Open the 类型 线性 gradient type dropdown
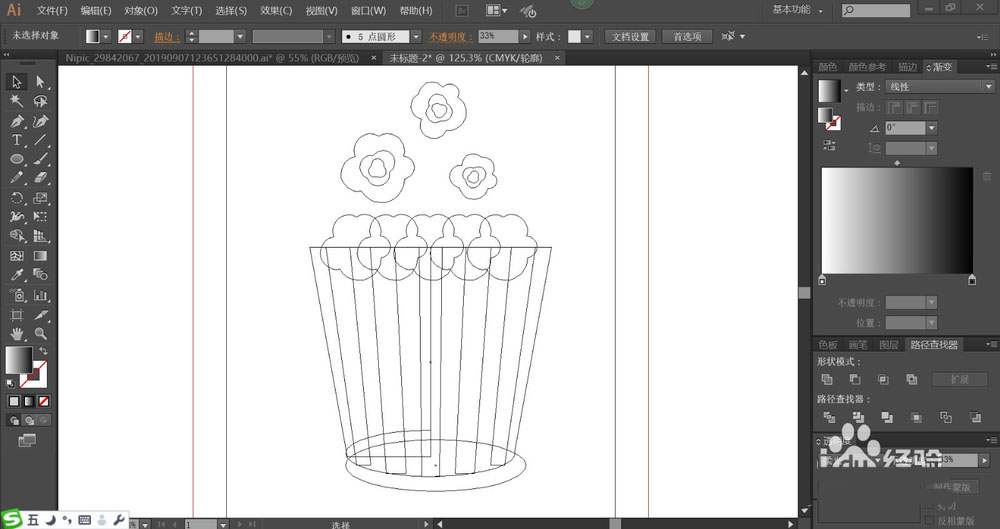The height and width of the screenshot is (529, 1000). coord(940,86)
